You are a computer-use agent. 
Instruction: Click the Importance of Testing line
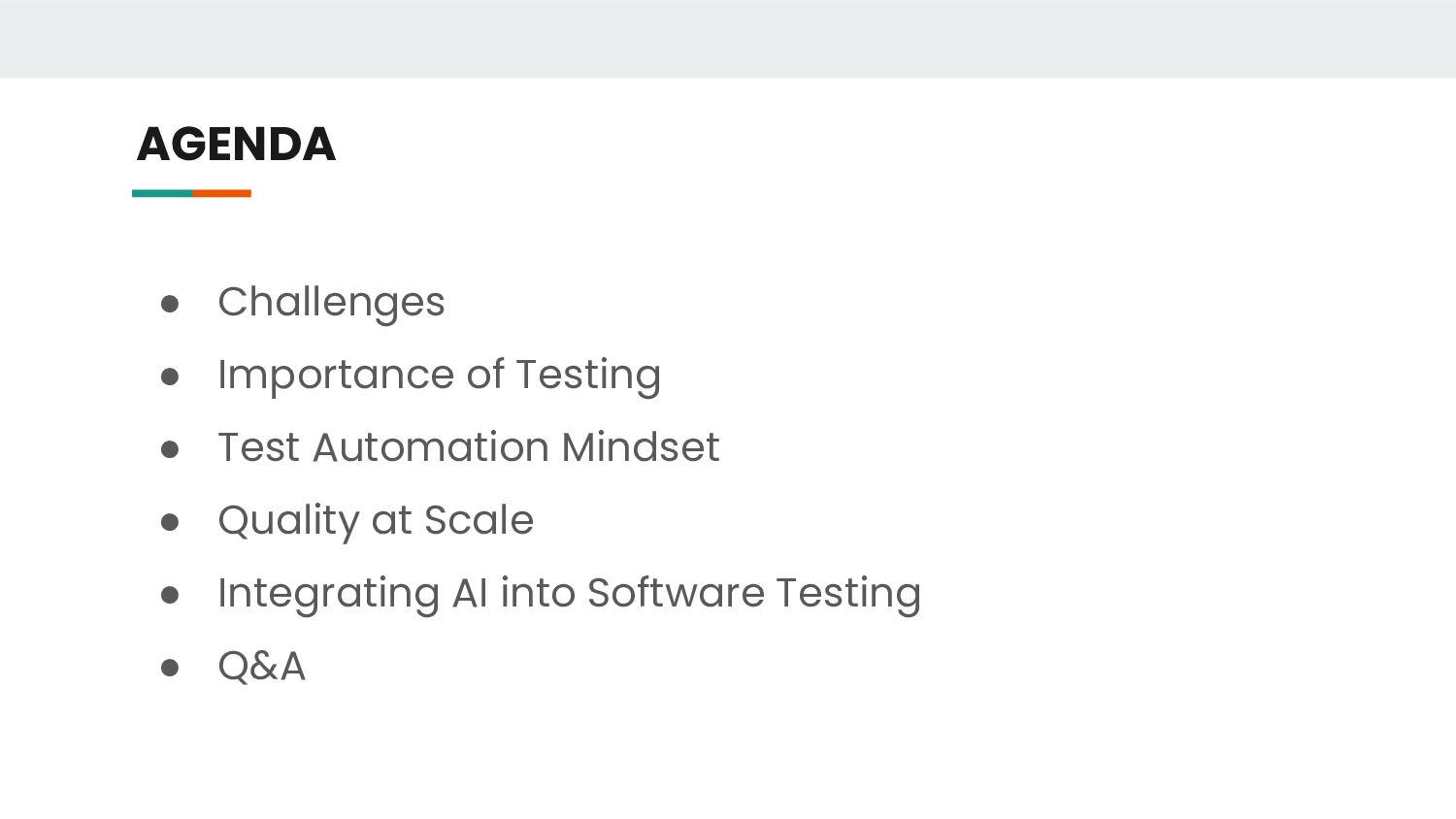coord(439,375)
